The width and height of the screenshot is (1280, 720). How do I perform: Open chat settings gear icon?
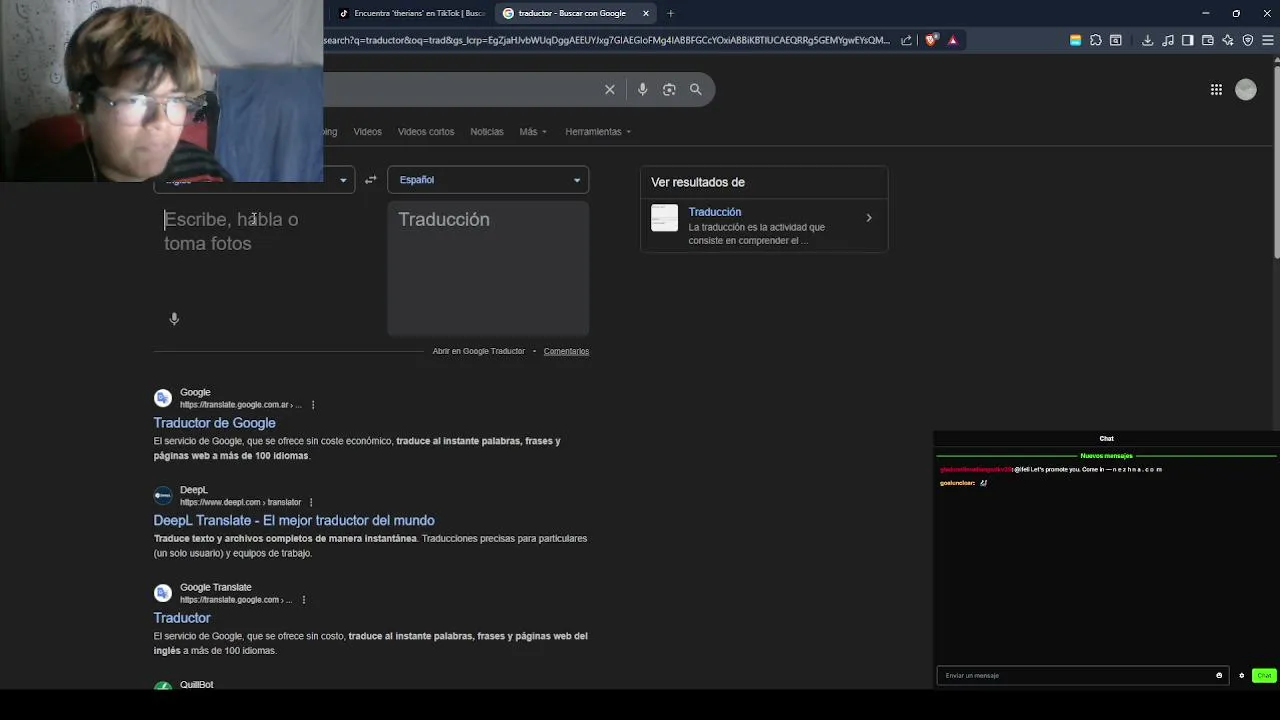coord(1242,675)
